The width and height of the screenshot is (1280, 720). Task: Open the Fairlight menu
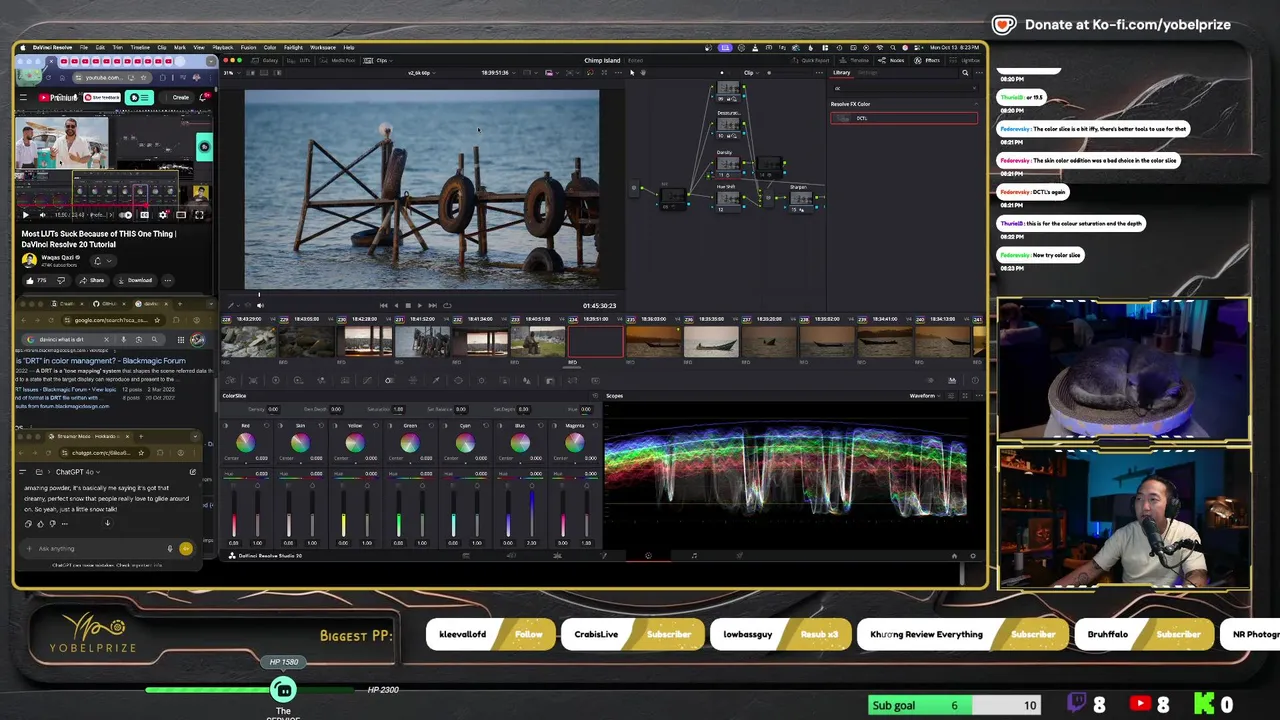(293, 47)
